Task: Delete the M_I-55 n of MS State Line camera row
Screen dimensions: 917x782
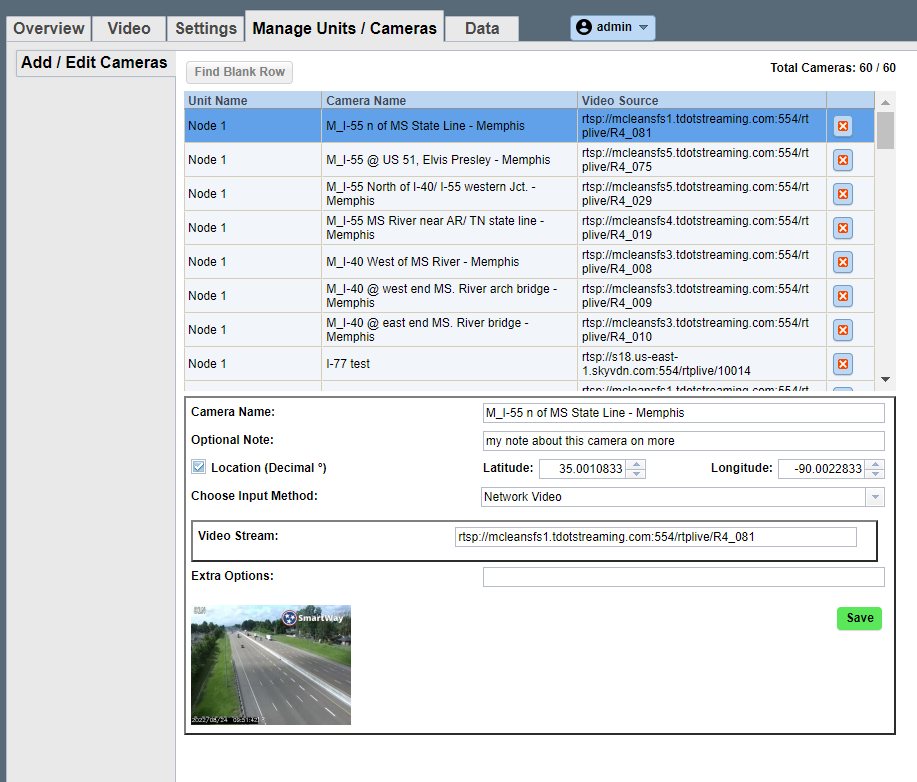Action: tap(843, 126)
